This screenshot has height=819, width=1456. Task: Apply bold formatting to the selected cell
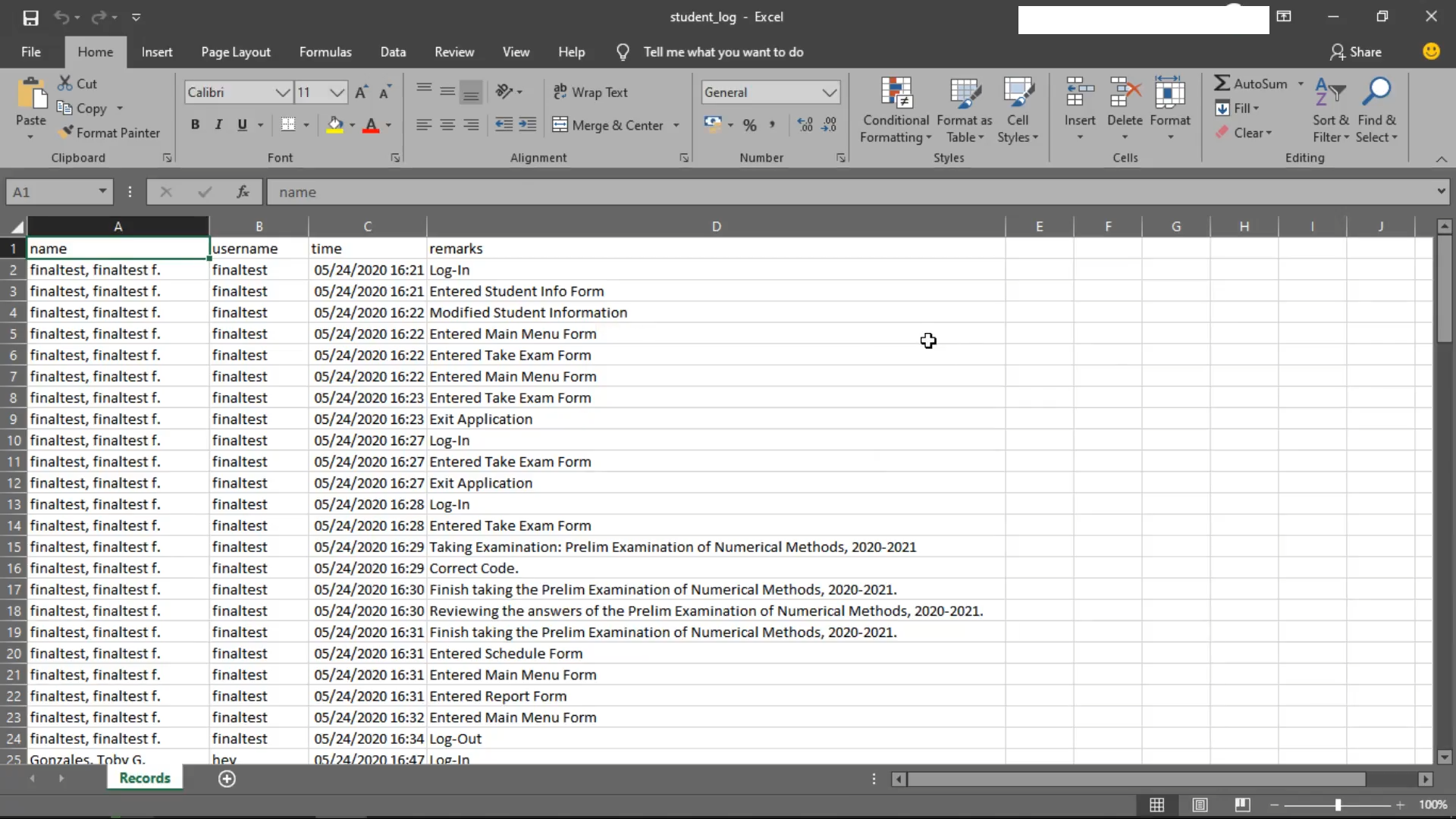pyautogui.click(x=196, y=124)
